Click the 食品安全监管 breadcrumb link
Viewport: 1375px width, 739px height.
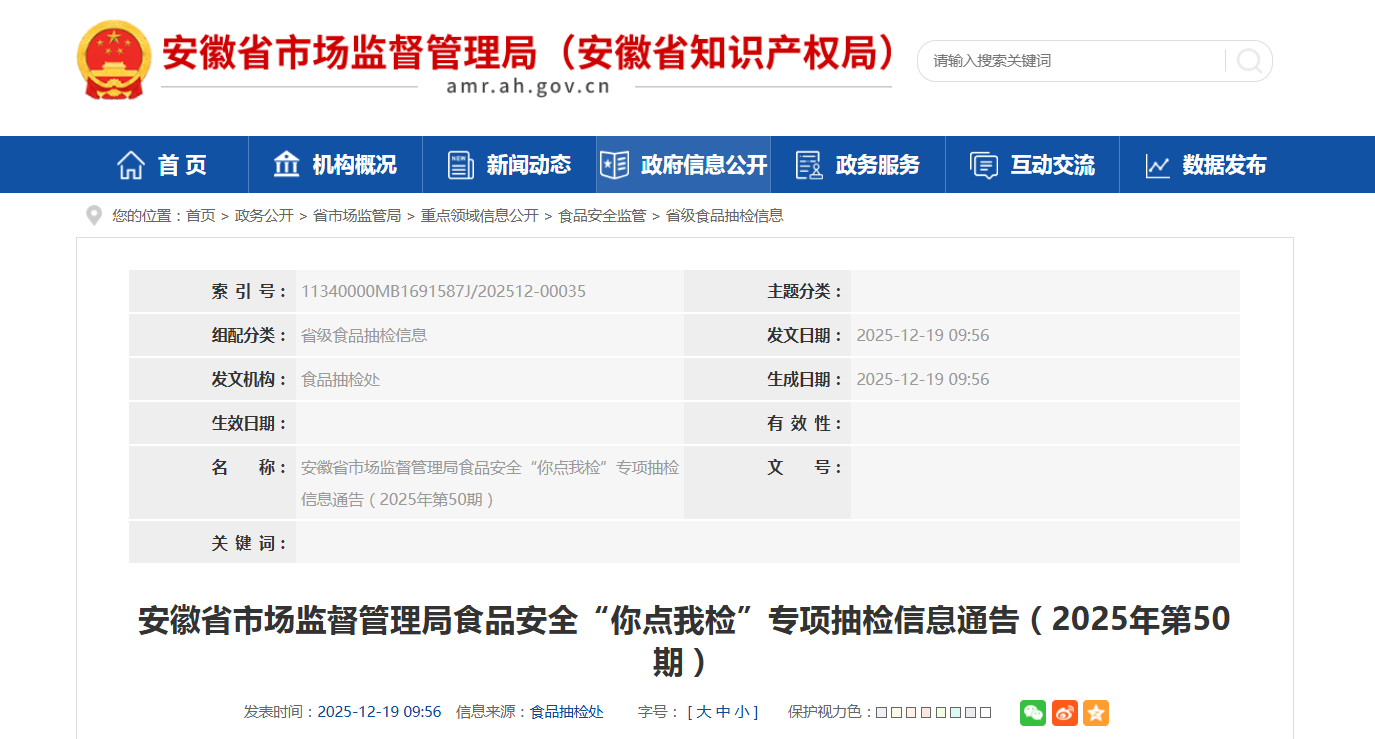602,216
